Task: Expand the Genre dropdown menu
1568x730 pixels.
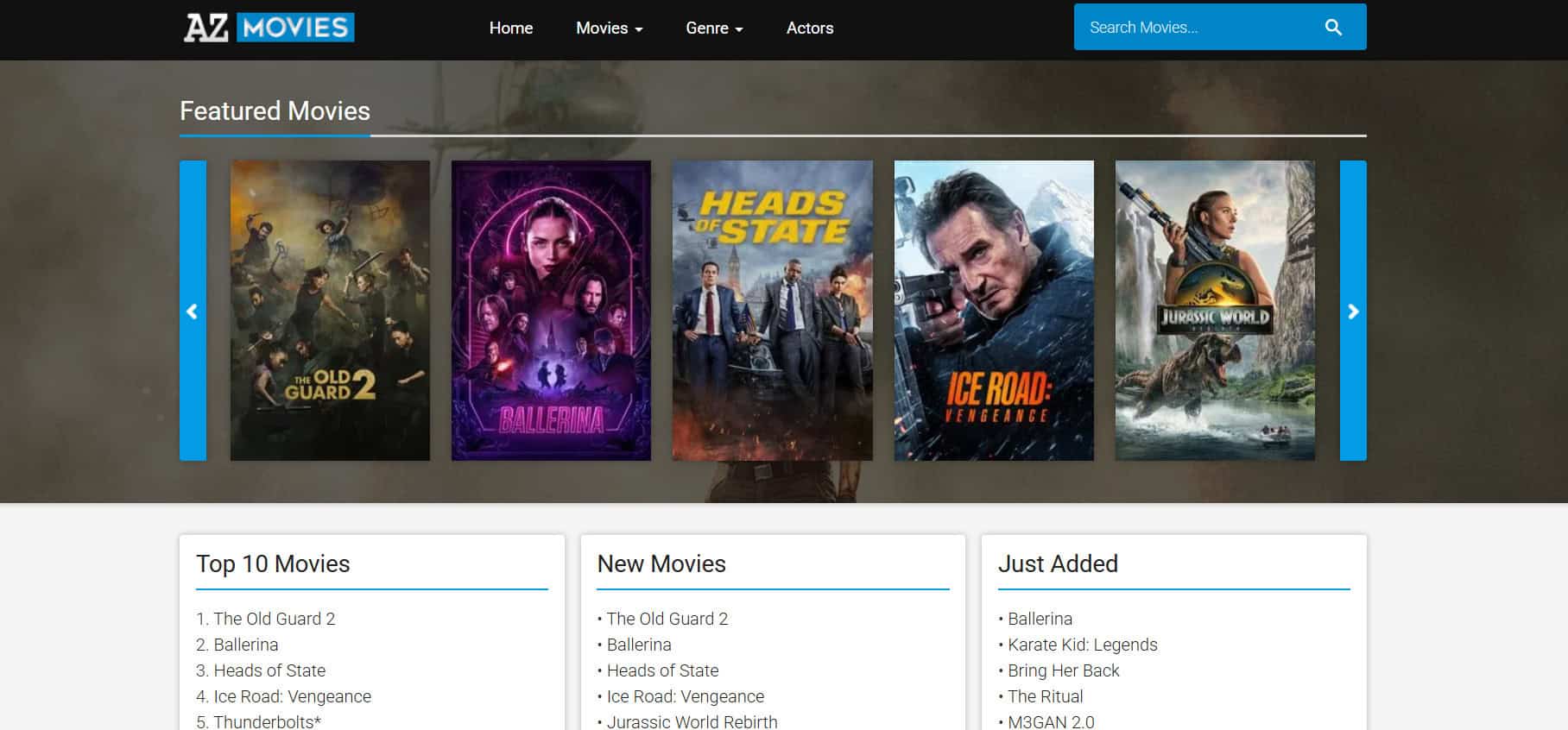Action: pos(713,28)
